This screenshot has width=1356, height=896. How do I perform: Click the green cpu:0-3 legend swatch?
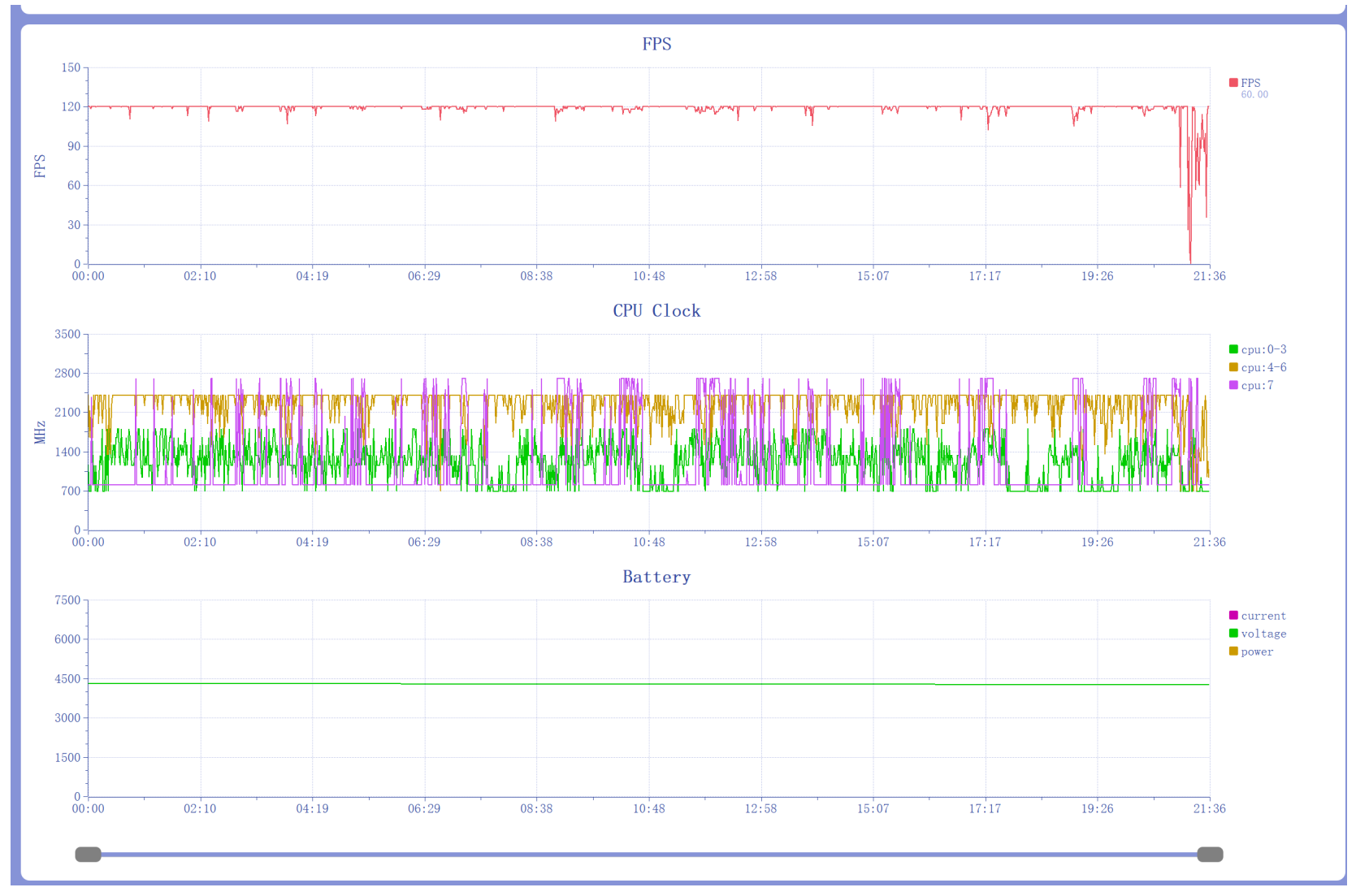[x=1233, y=349]
